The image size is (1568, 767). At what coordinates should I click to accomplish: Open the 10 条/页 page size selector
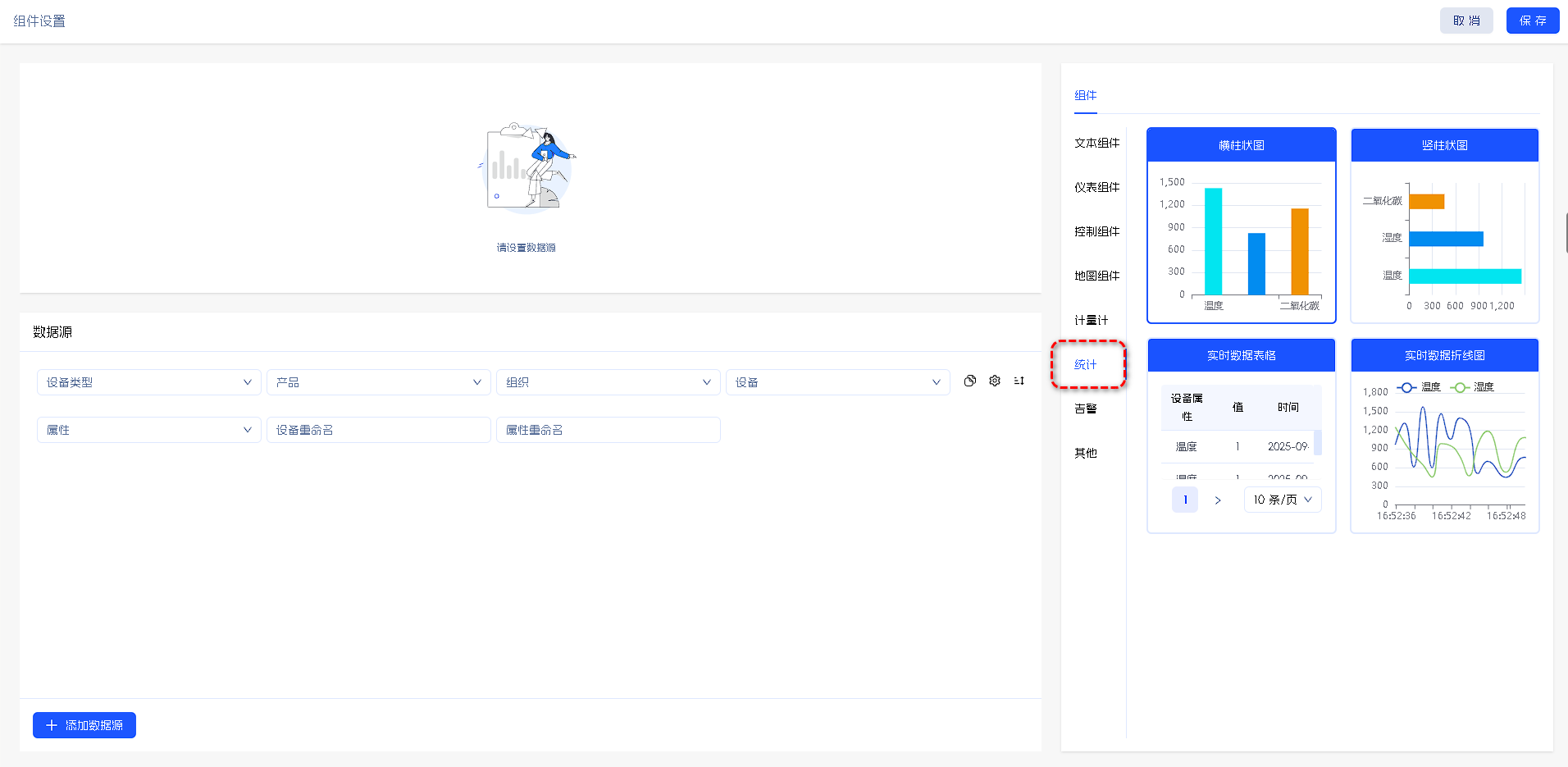point(1283,500)
